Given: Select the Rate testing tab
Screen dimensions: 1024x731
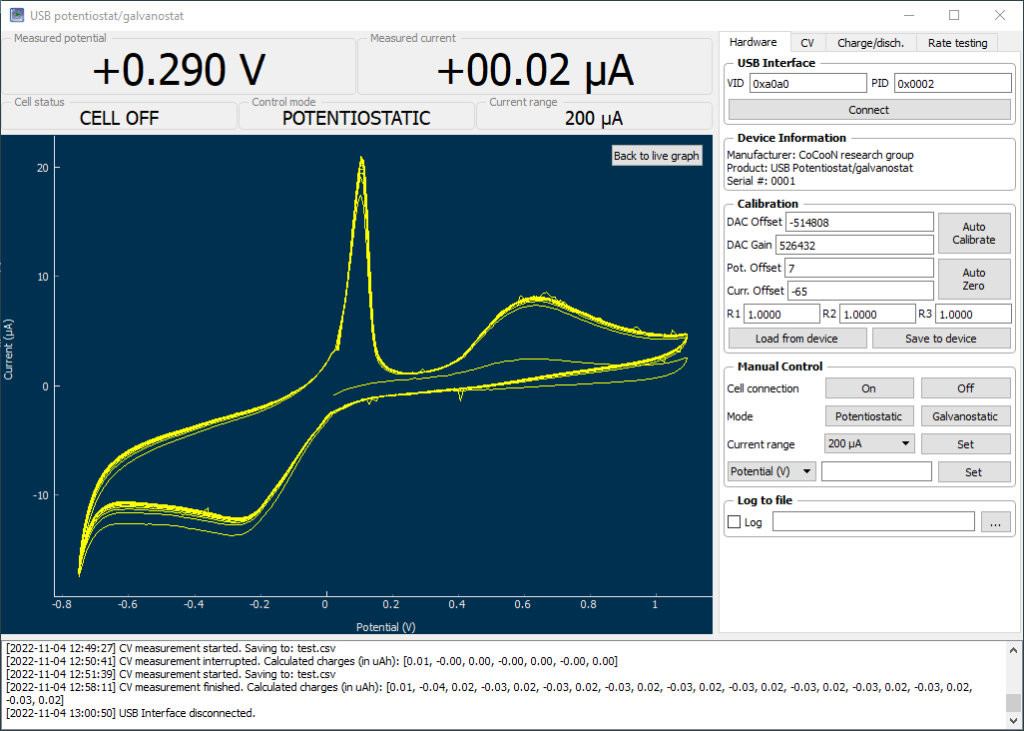Looking at the screenshot, I should tap(957, 42).
